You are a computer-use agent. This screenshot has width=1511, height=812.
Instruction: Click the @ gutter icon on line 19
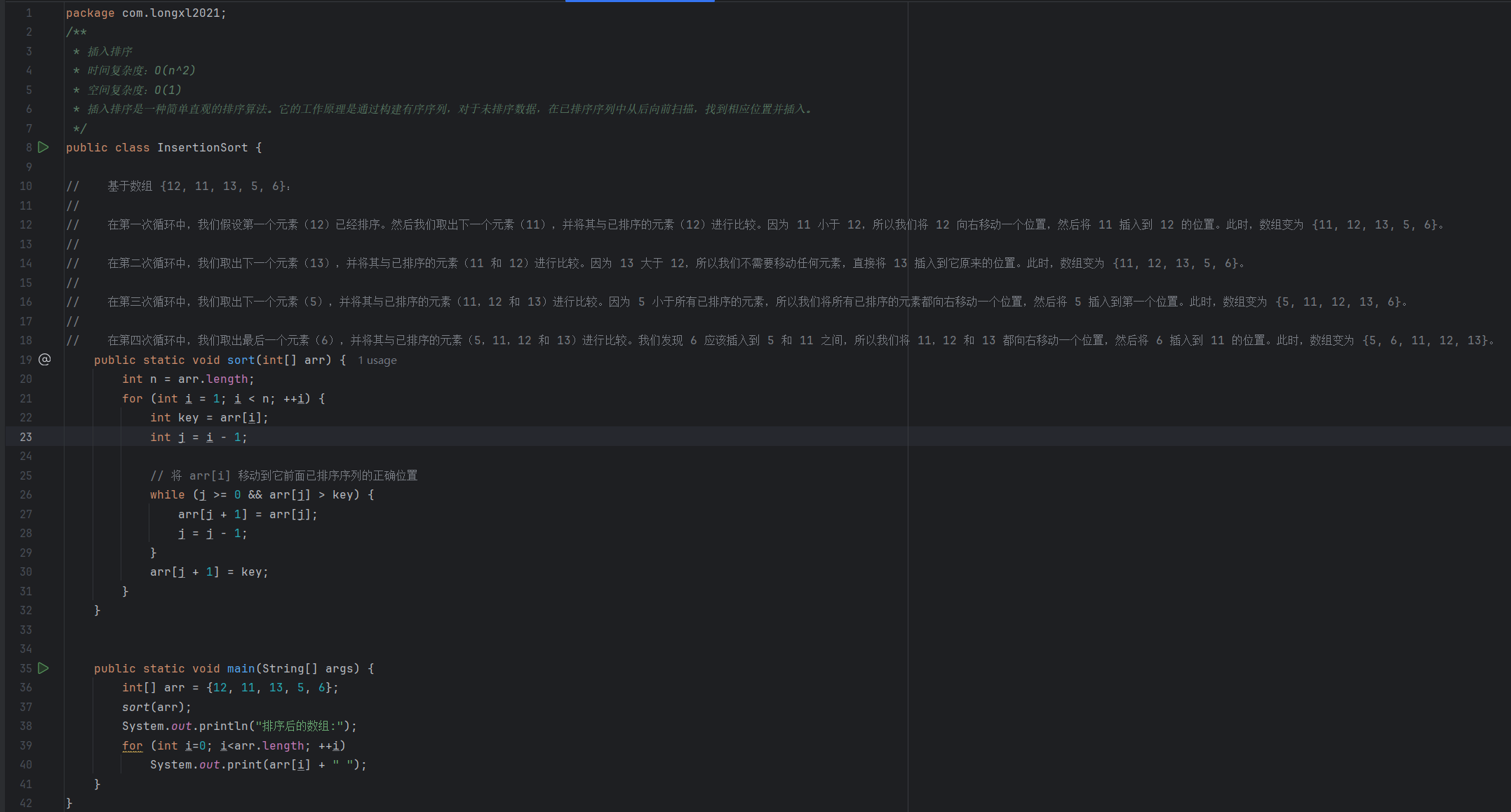(x=44, y=360)
